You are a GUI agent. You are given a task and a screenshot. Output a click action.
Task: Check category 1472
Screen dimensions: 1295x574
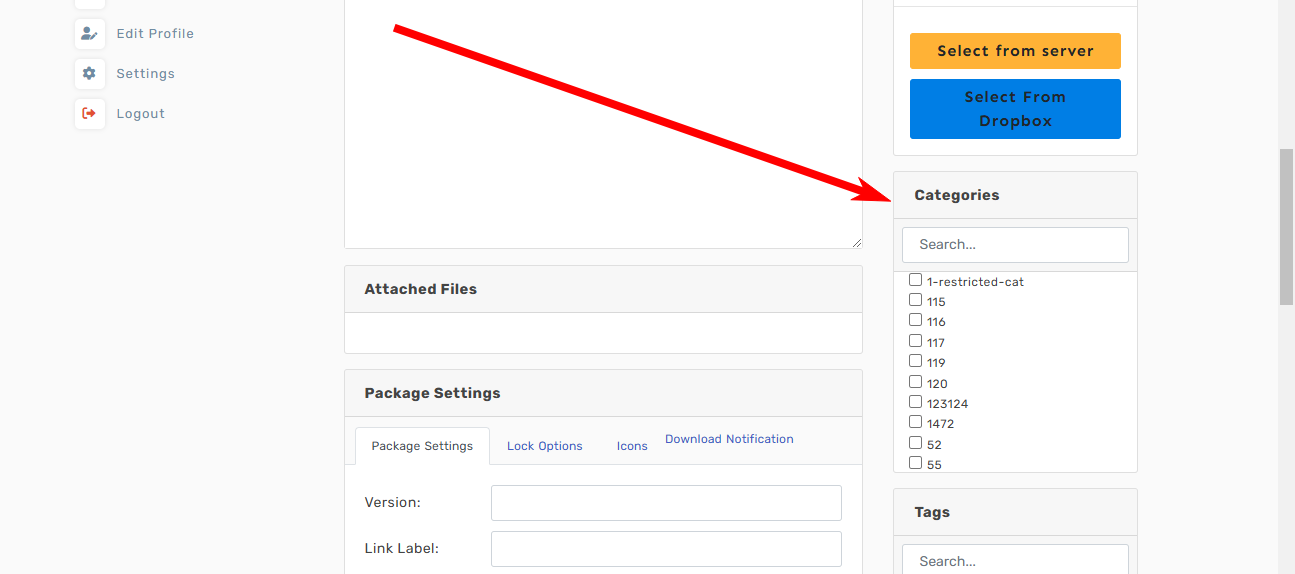point(915,422)
